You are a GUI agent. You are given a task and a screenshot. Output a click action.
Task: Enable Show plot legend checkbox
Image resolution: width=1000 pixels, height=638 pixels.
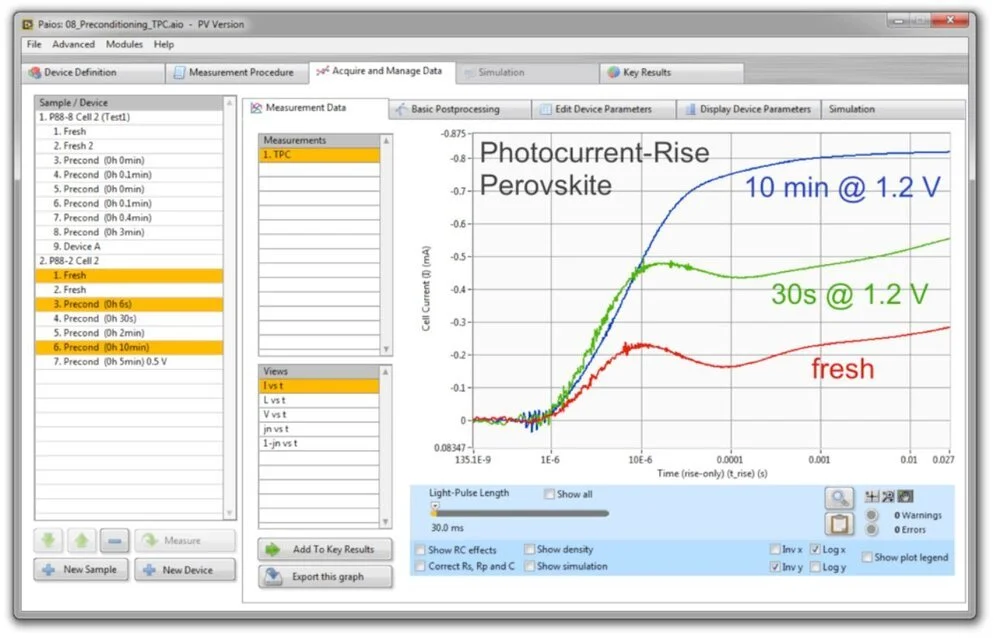tap(867, 557)
